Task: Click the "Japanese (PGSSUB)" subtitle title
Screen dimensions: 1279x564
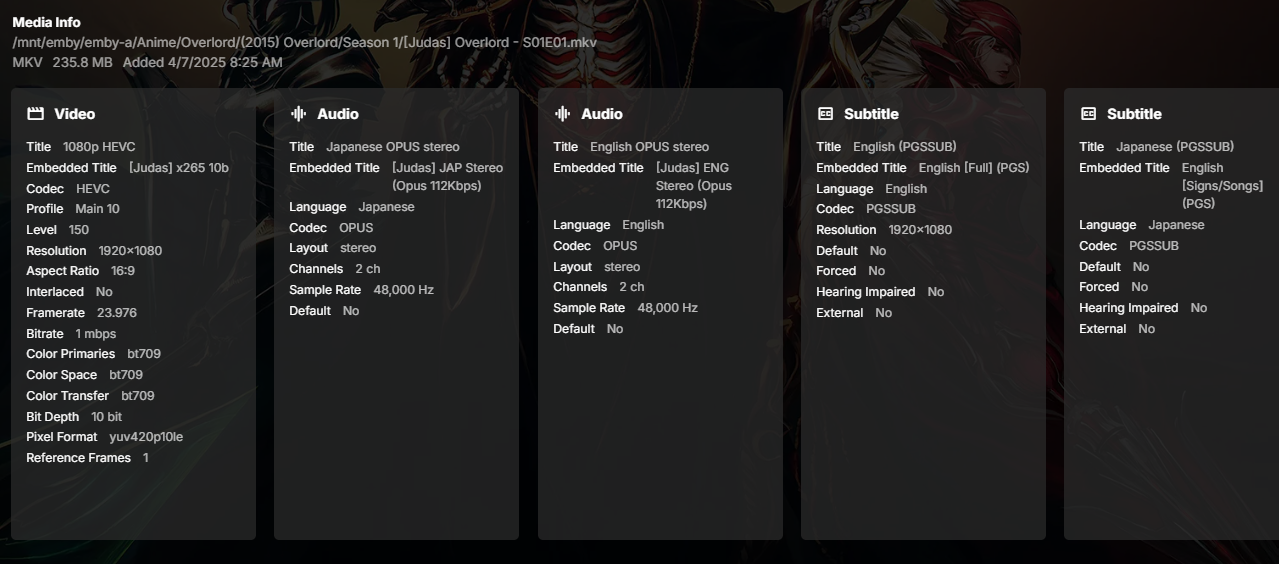Action: [1175, 147]
